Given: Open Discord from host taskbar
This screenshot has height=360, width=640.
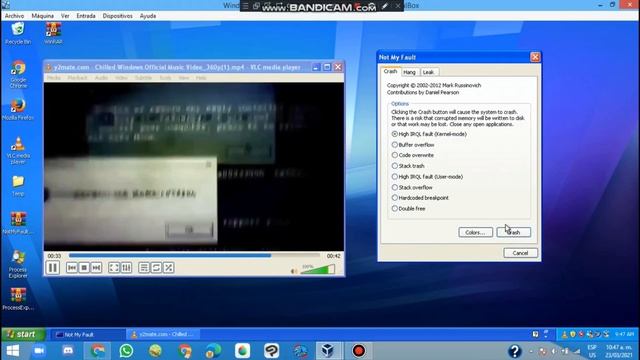Looking at the screenshot, I should point(68,351).
